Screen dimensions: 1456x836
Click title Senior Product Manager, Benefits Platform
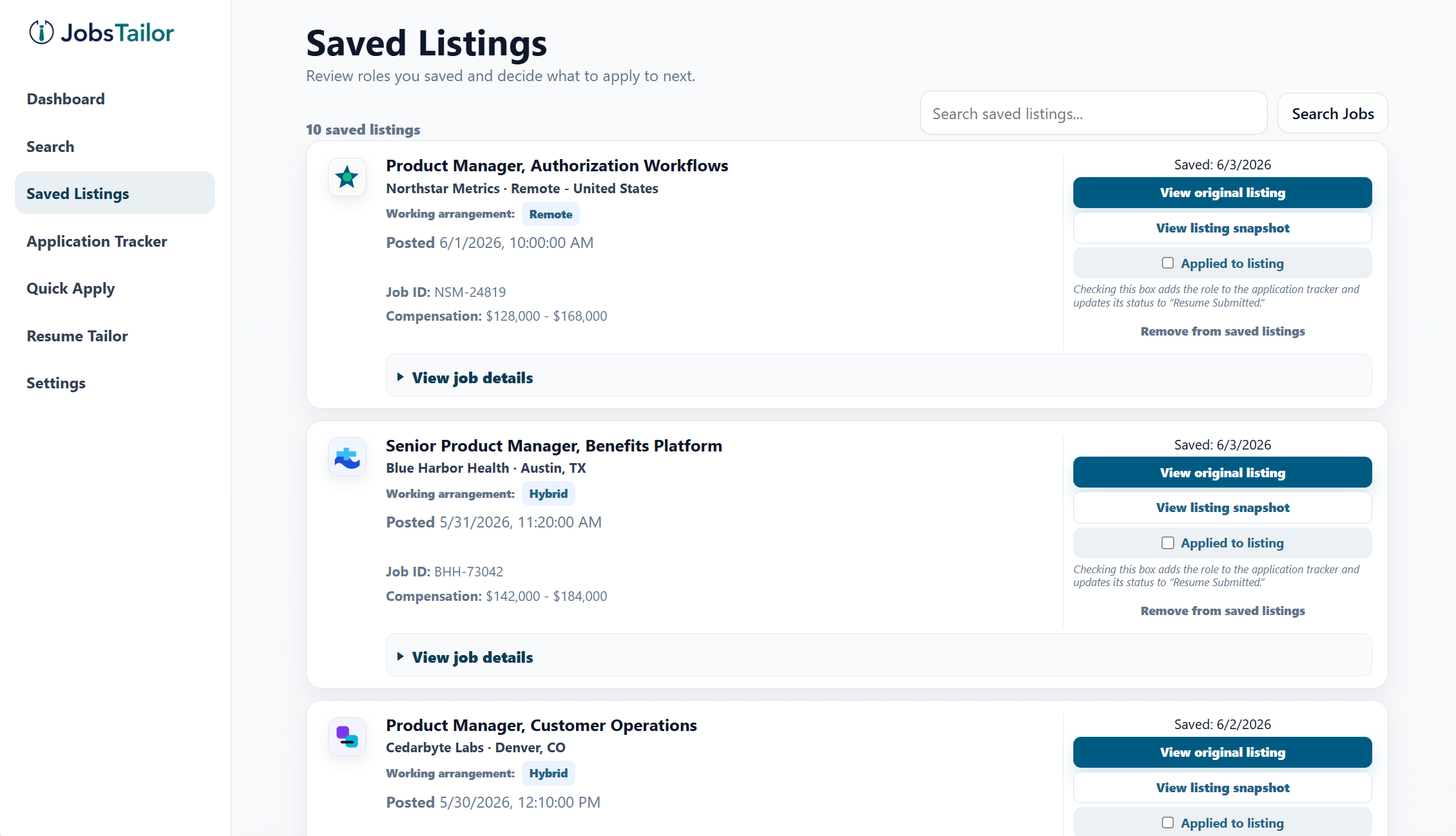[x=554, y=446]
